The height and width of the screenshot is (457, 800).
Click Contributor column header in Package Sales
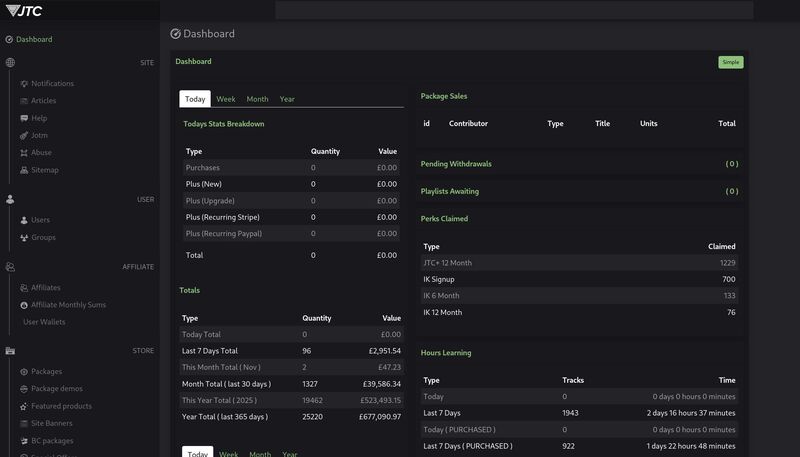point(468,123)
